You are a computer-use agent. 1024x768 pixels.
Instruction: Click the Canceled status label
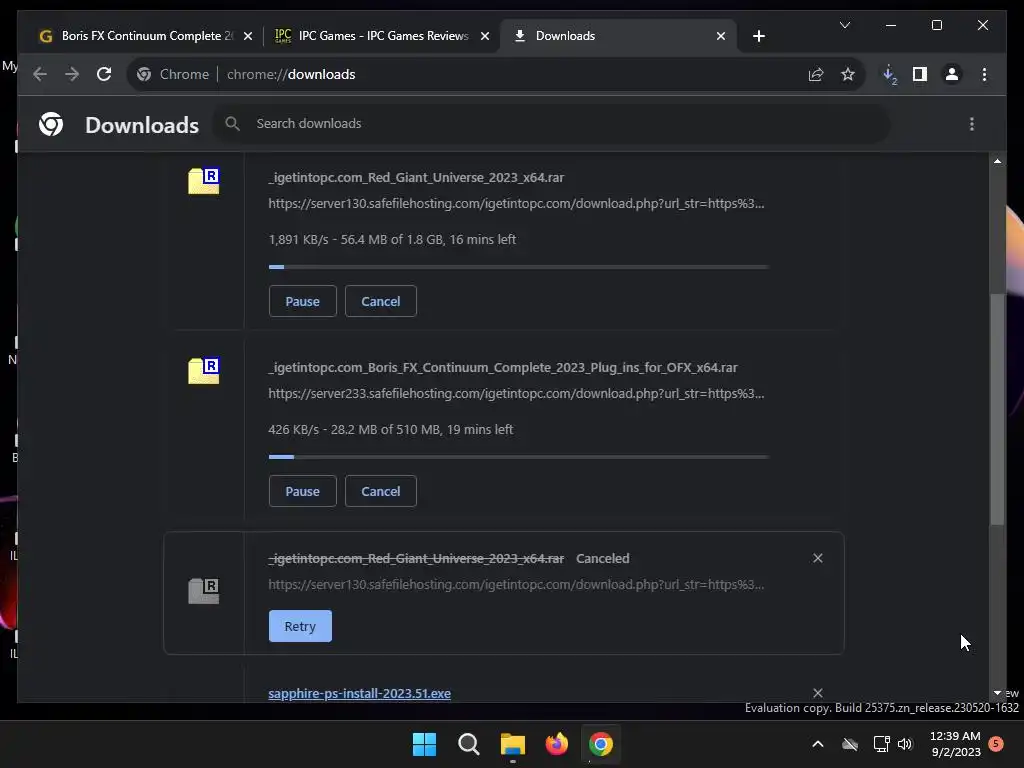coord(603,558)
